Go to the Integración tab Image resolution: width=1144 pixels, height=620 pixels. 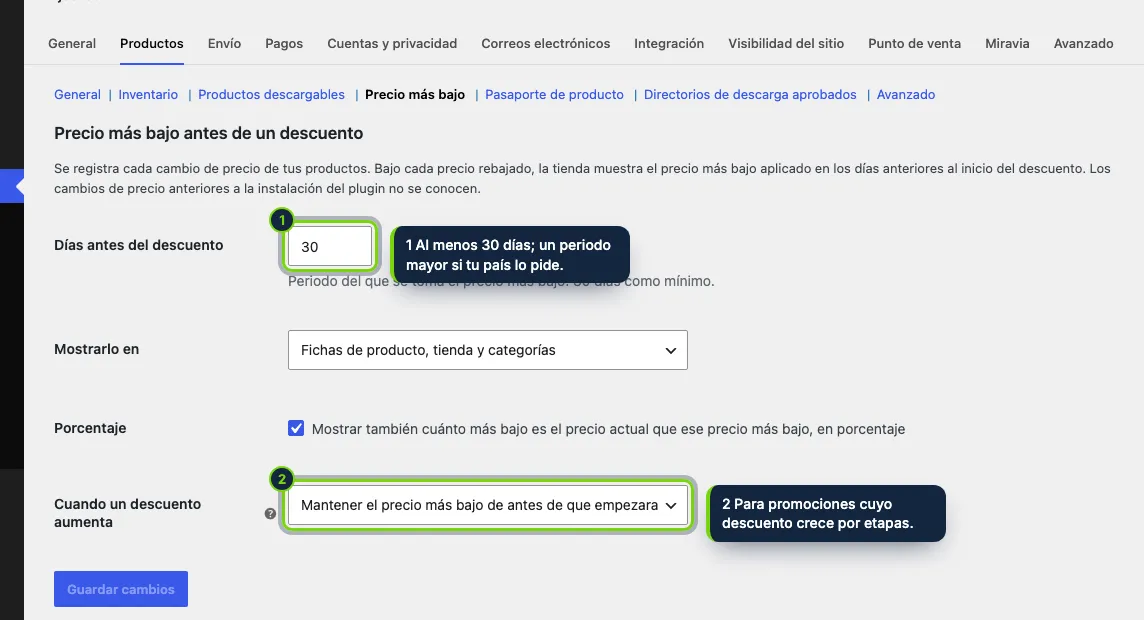(x=668, y=44)
